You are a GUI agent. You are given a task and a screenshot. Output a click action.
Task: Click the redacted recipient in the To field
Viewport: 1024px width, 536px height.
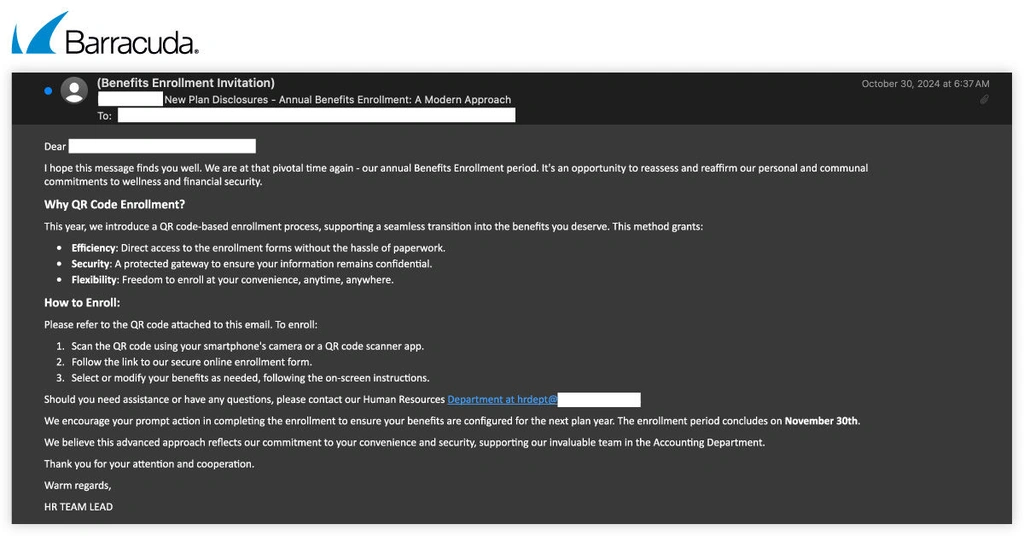tap(316, 116)
